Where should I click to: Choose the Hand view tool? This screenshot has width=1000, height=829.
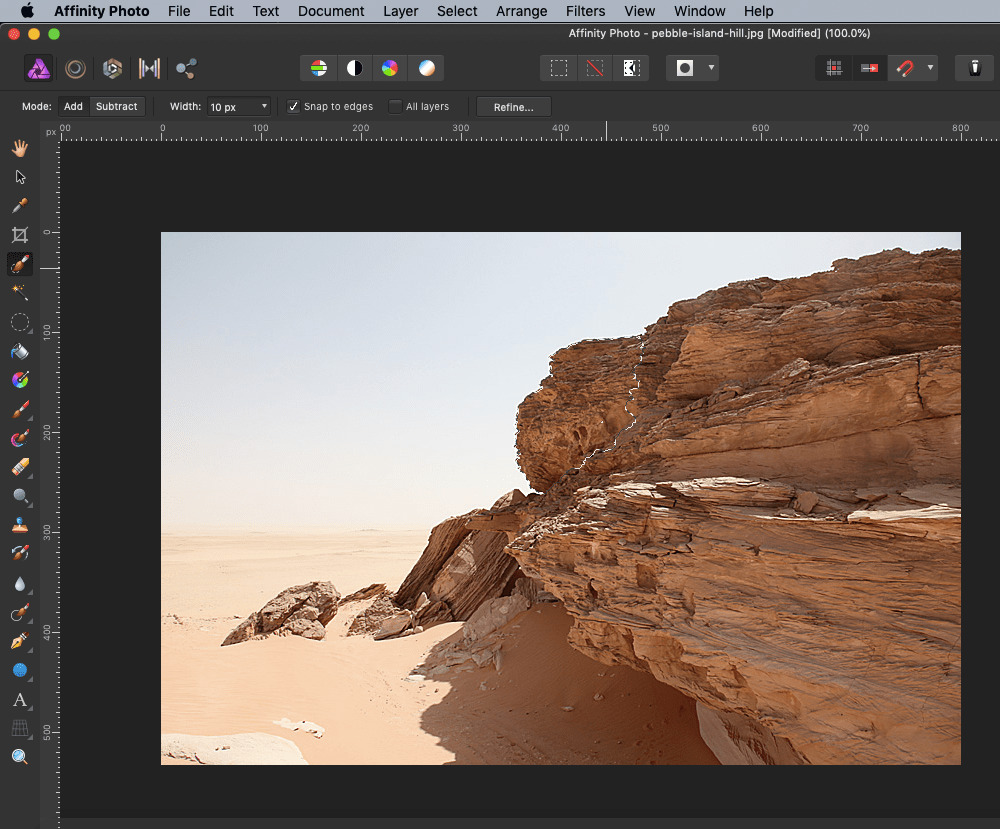[x=19, y=148]
